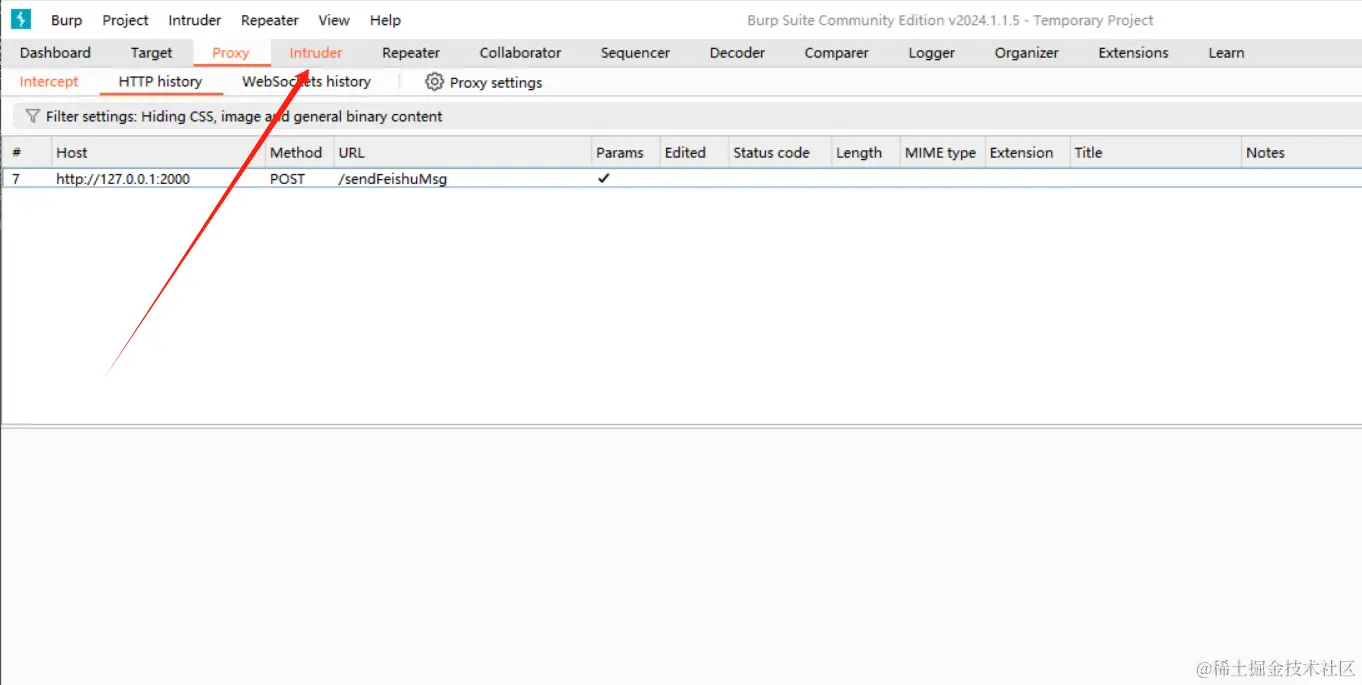Image resolution: width=1362 pixels, height=685 pixels.
Task: Sort by the URL column header
Action: tap(462, 152)
